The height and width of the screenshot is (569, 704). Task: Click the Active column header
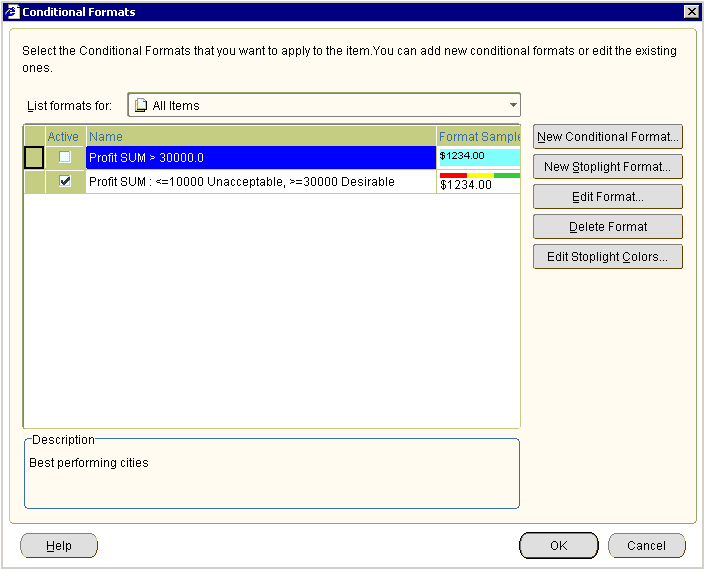coord(66,137)
